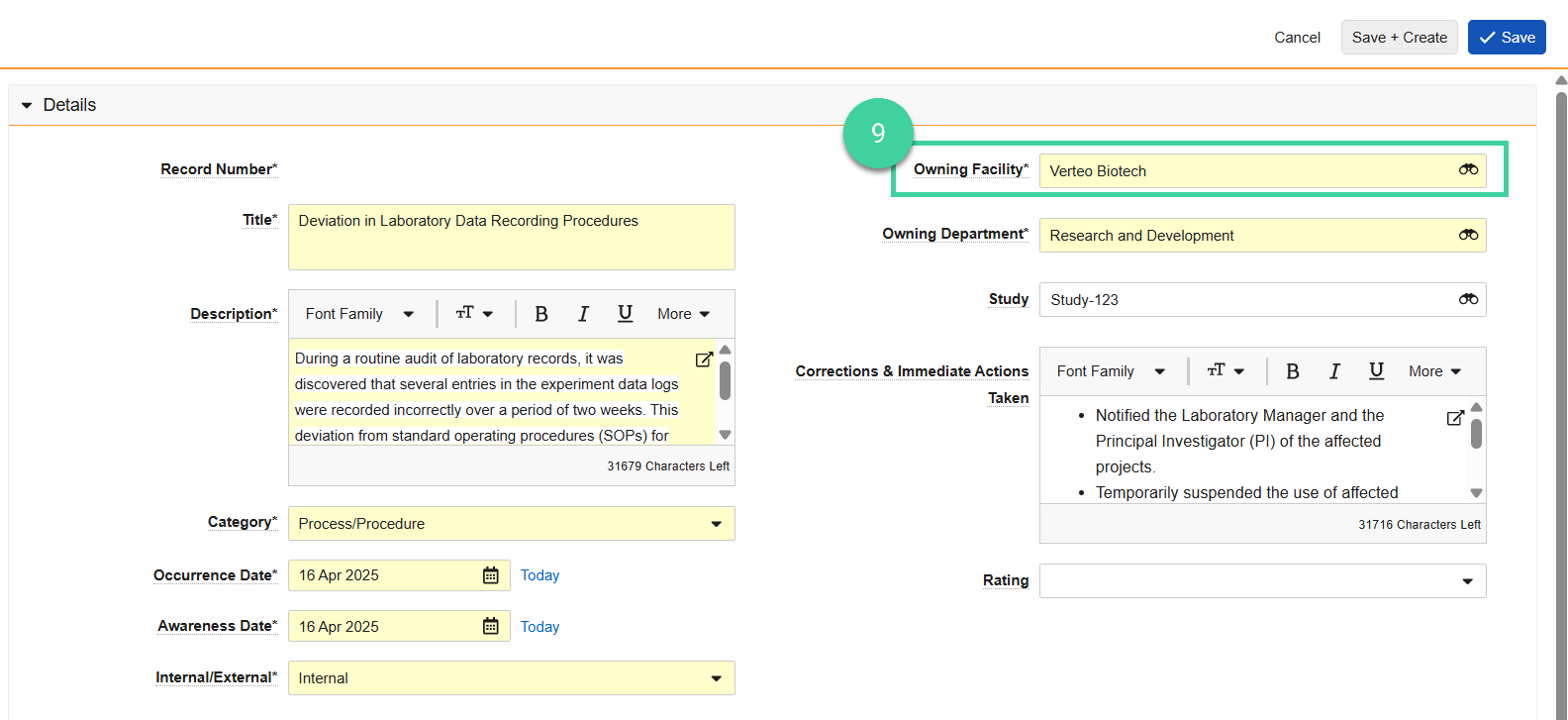1568x720 pixels.
Task: Click the Save + Create button
Action: 1399,38
